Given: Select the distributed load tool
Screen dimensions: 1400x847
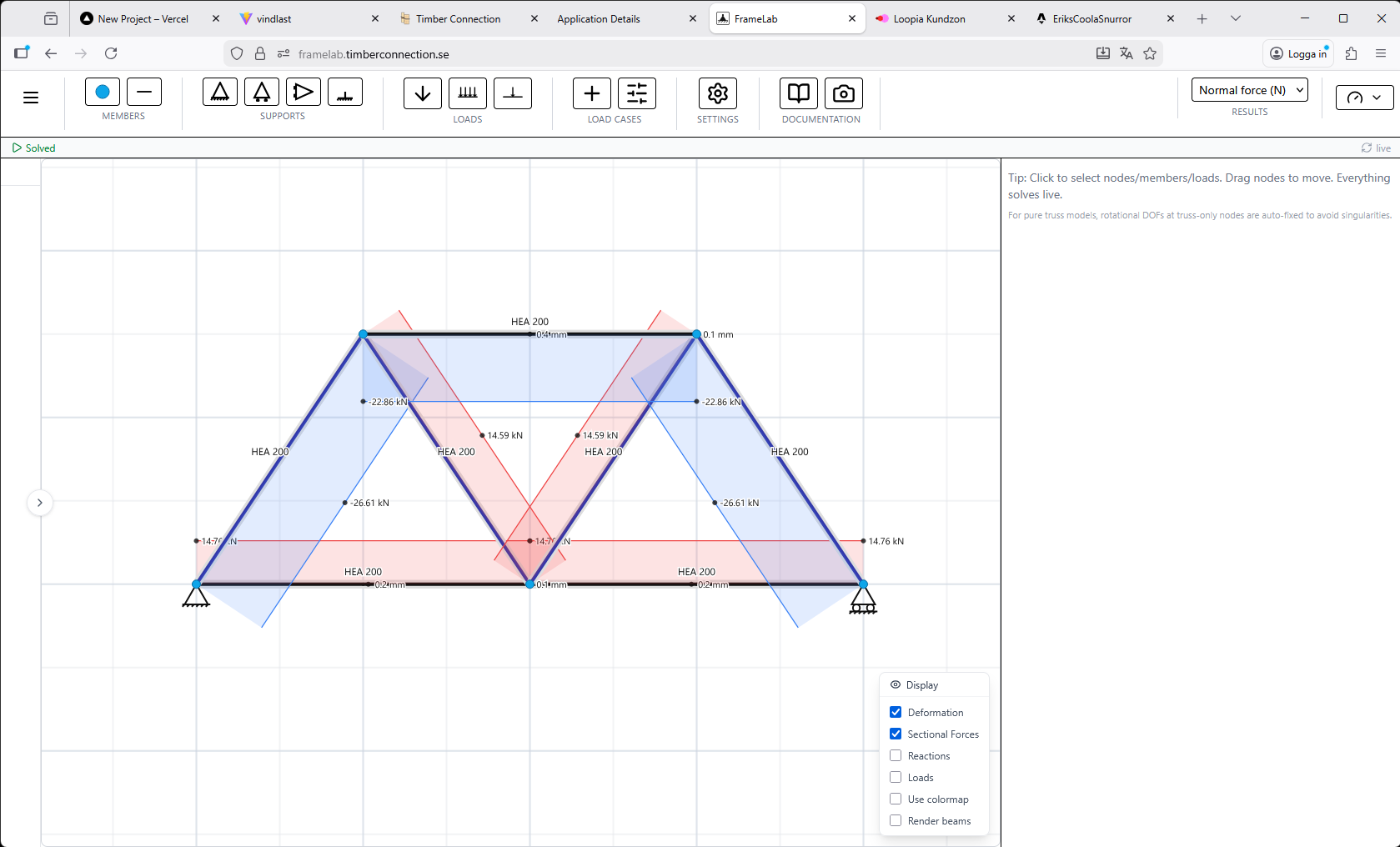Looking at the screenshot, I should (x=468, y=93).
